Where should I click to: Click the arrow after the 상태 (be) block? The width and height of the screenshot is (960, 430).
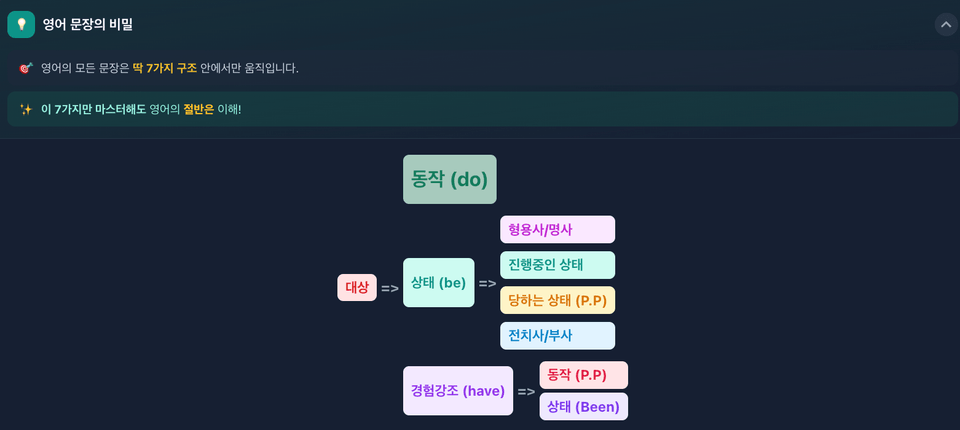tap(487, 284)
